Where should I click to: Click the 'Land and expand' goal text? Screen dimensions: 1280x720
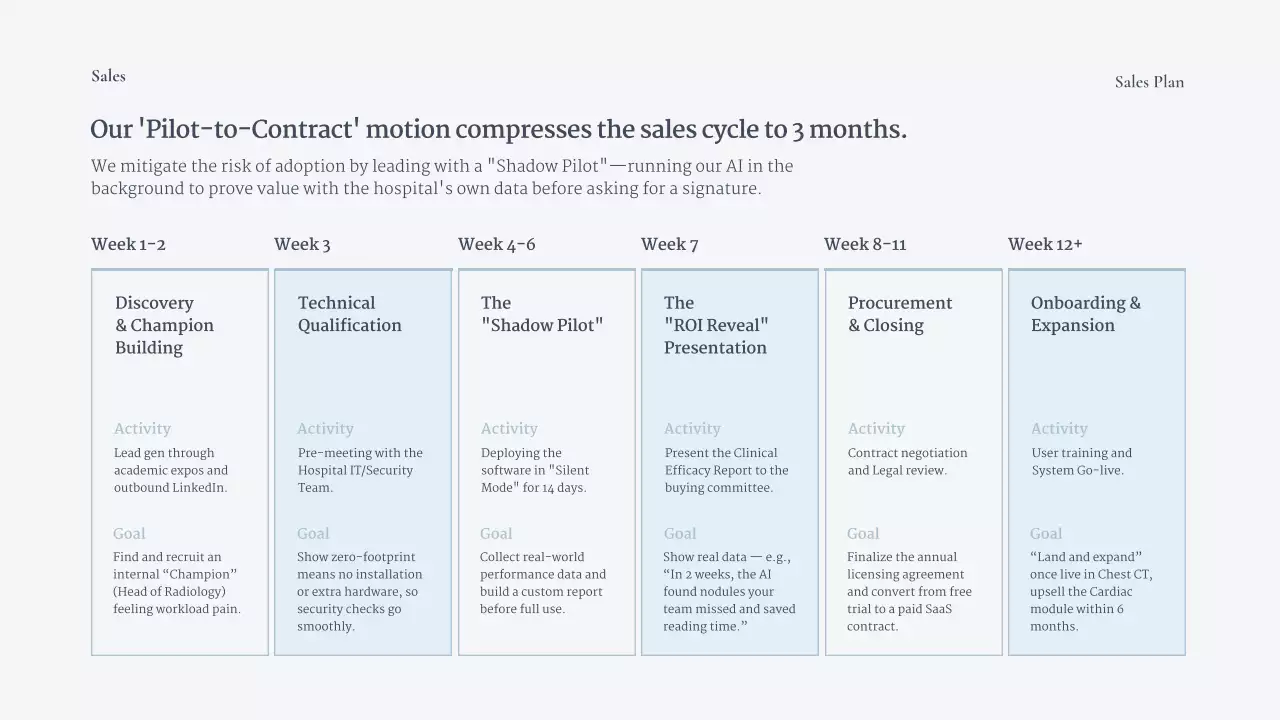pyautogui.click(x=1090, y=591)
